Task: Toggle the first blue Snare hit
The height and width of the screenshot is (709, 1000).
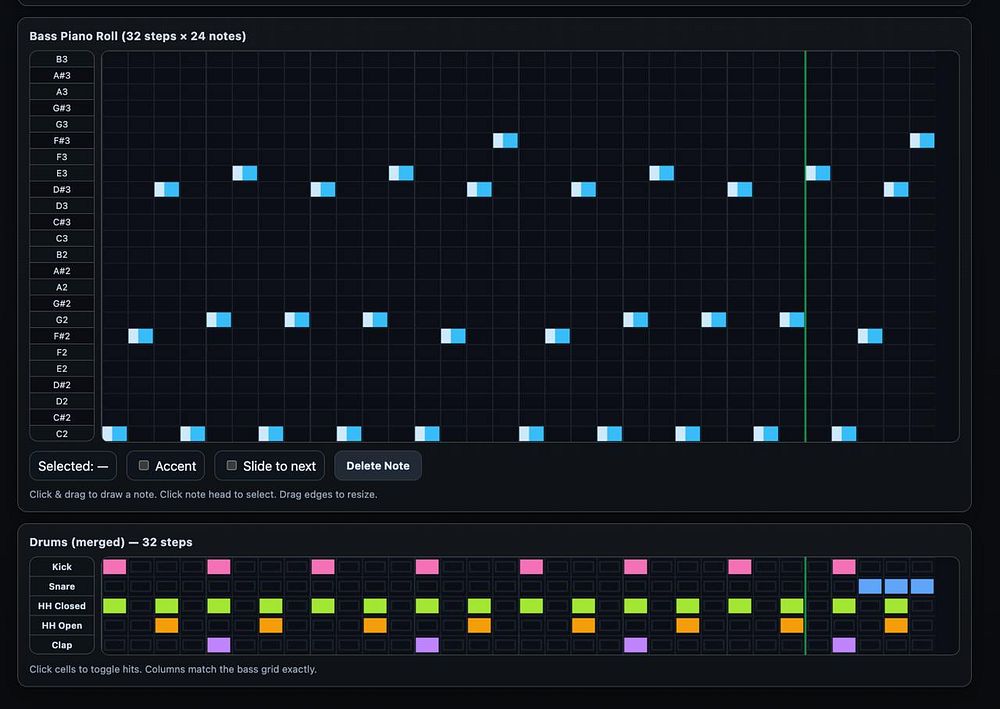Action: 870,586
